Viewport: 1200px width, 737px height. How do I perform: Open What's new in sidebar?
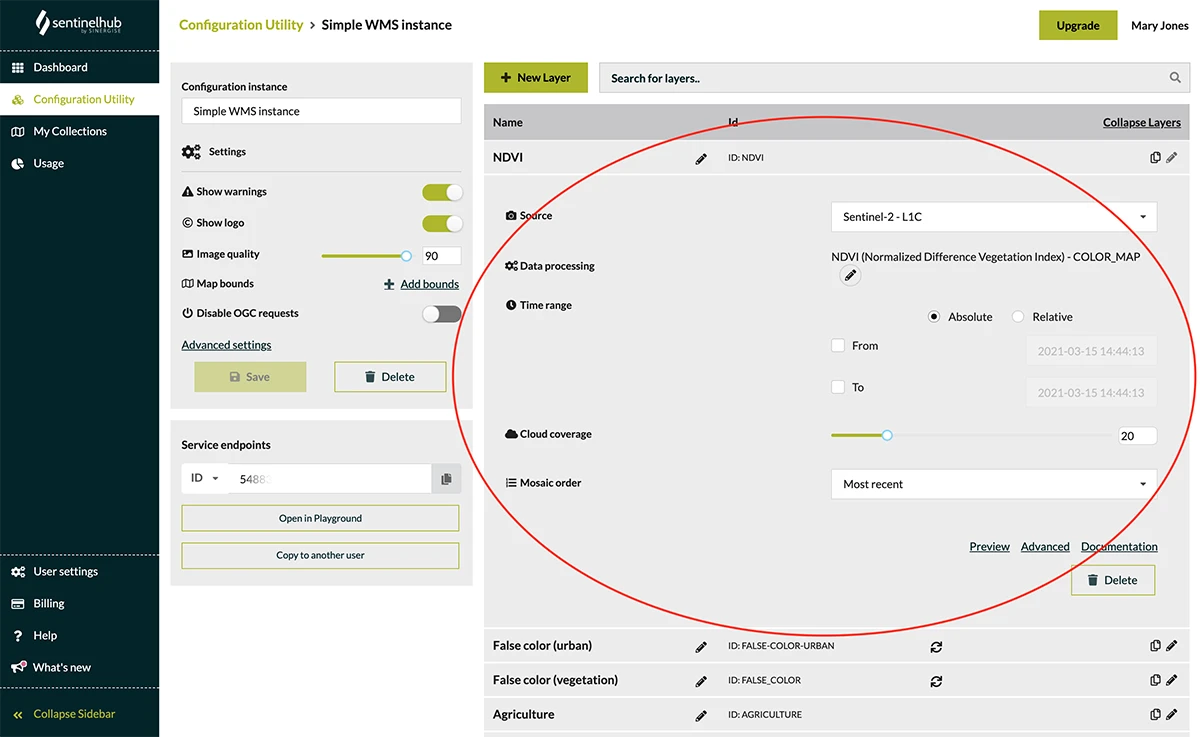pyautogui.click(x=62, y=667)
